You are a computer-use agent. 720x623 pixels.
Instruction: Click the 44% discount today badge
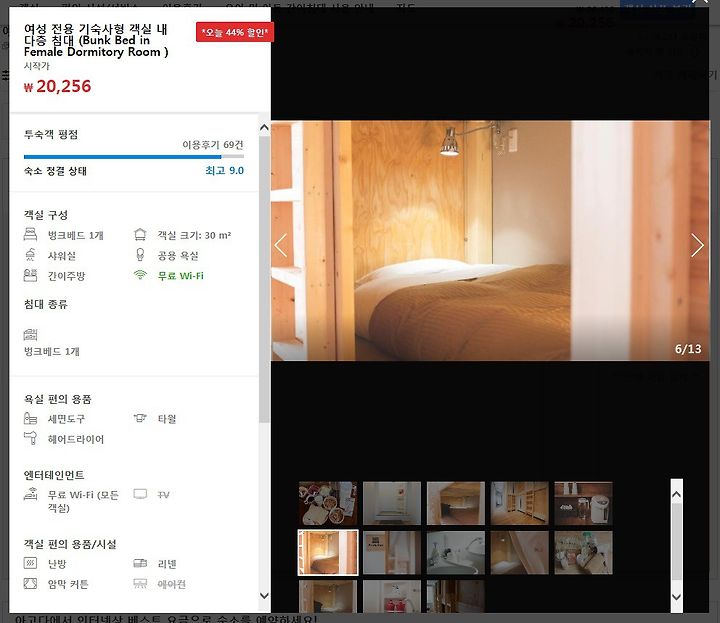click(x=235, y=32)
